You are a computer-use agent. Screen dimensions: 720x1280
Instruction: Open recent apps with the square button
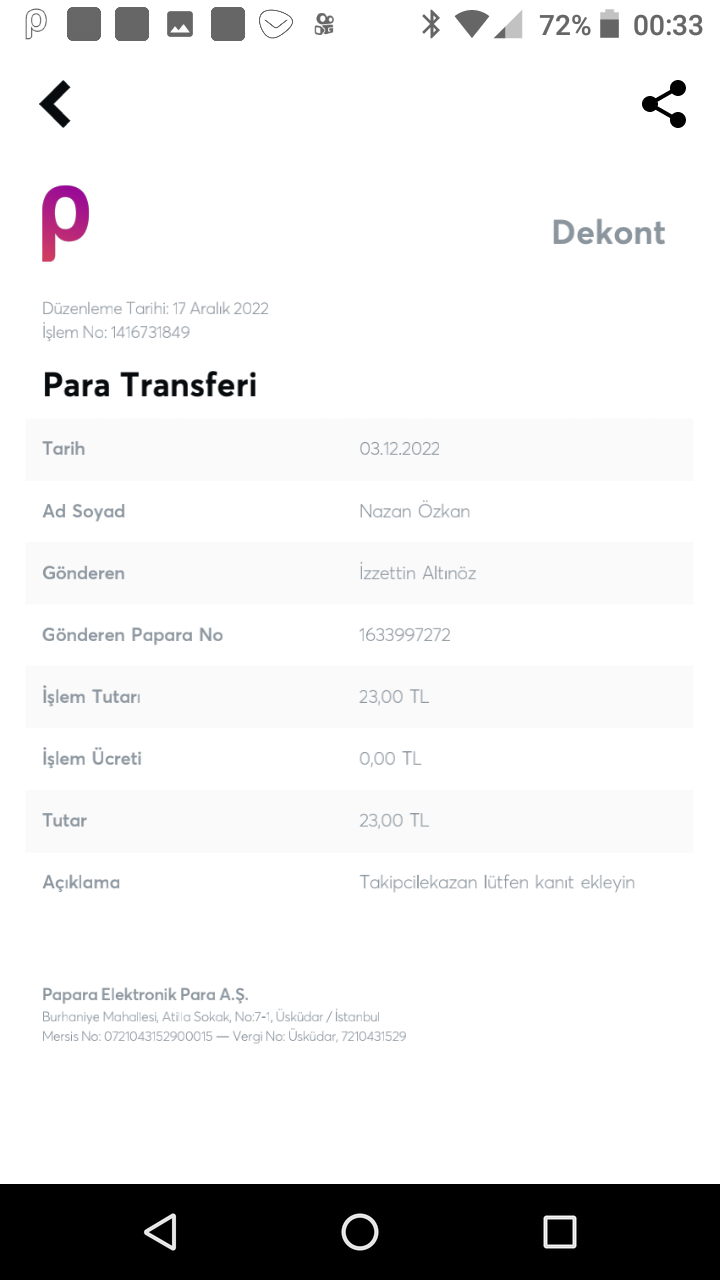560,1232
